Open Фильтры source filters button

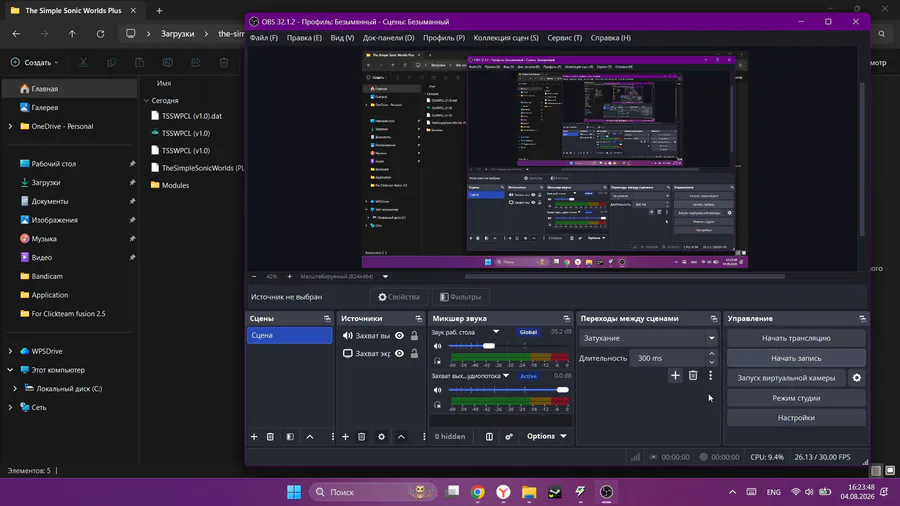[x=460, y=297]
